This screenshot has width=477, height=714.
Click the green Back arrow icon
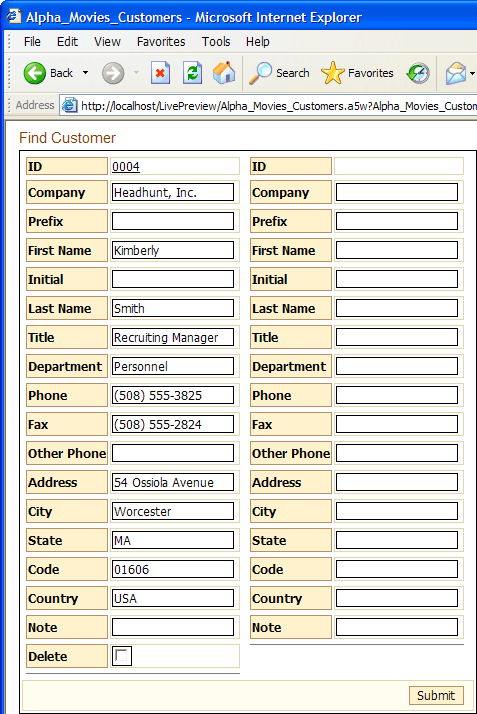(x=35, y=73)
